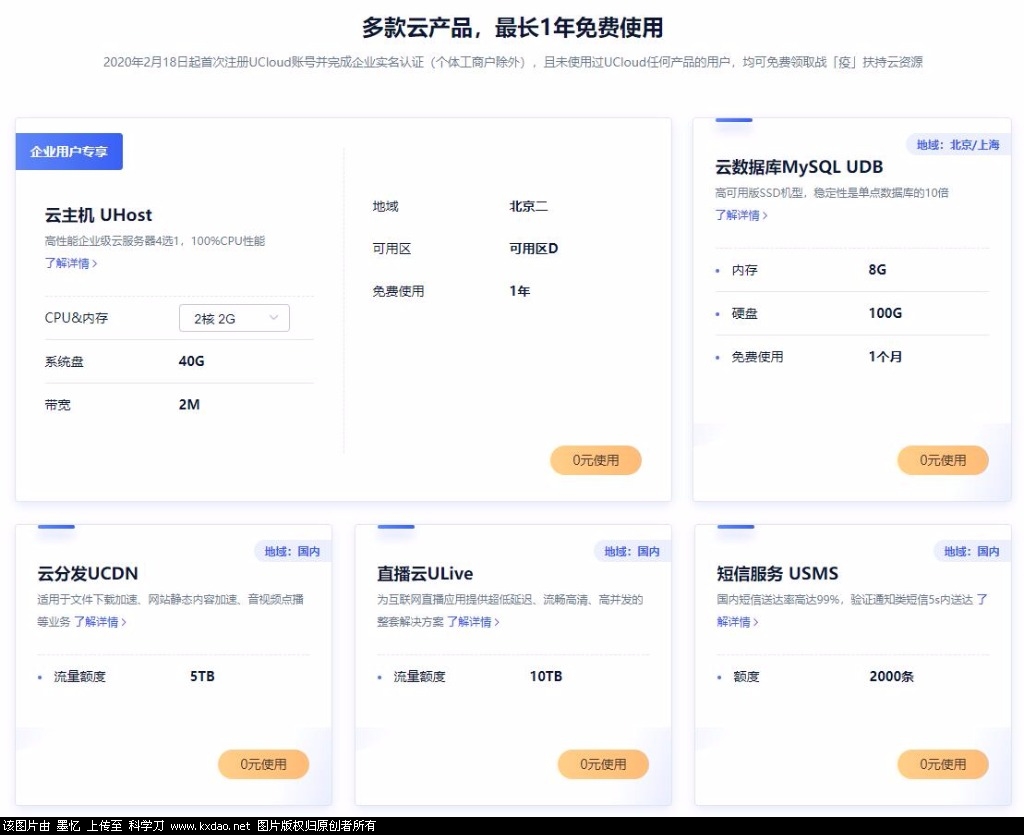The height and width of the screenshot is (835, 1024).
Task: Click 0元使用 button for 云数据库MySQL UDB
Action: [942, 460]
